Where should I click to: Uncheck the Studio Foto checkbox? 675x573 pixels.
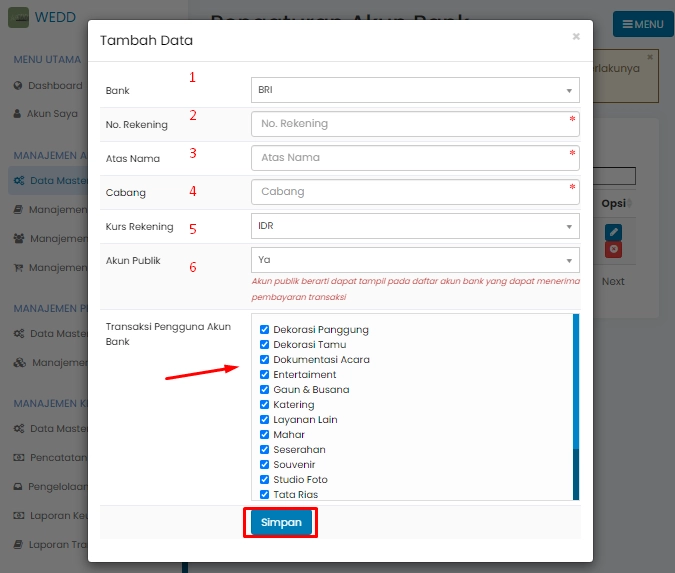click(264, 480)
